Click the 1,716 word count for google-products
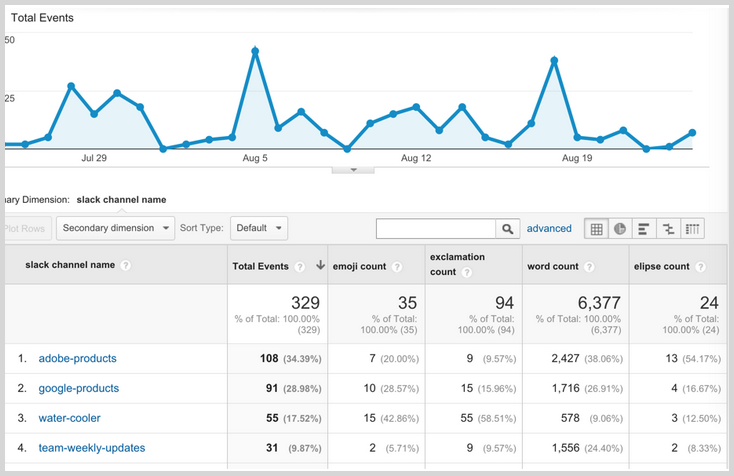 pos(565,388)
